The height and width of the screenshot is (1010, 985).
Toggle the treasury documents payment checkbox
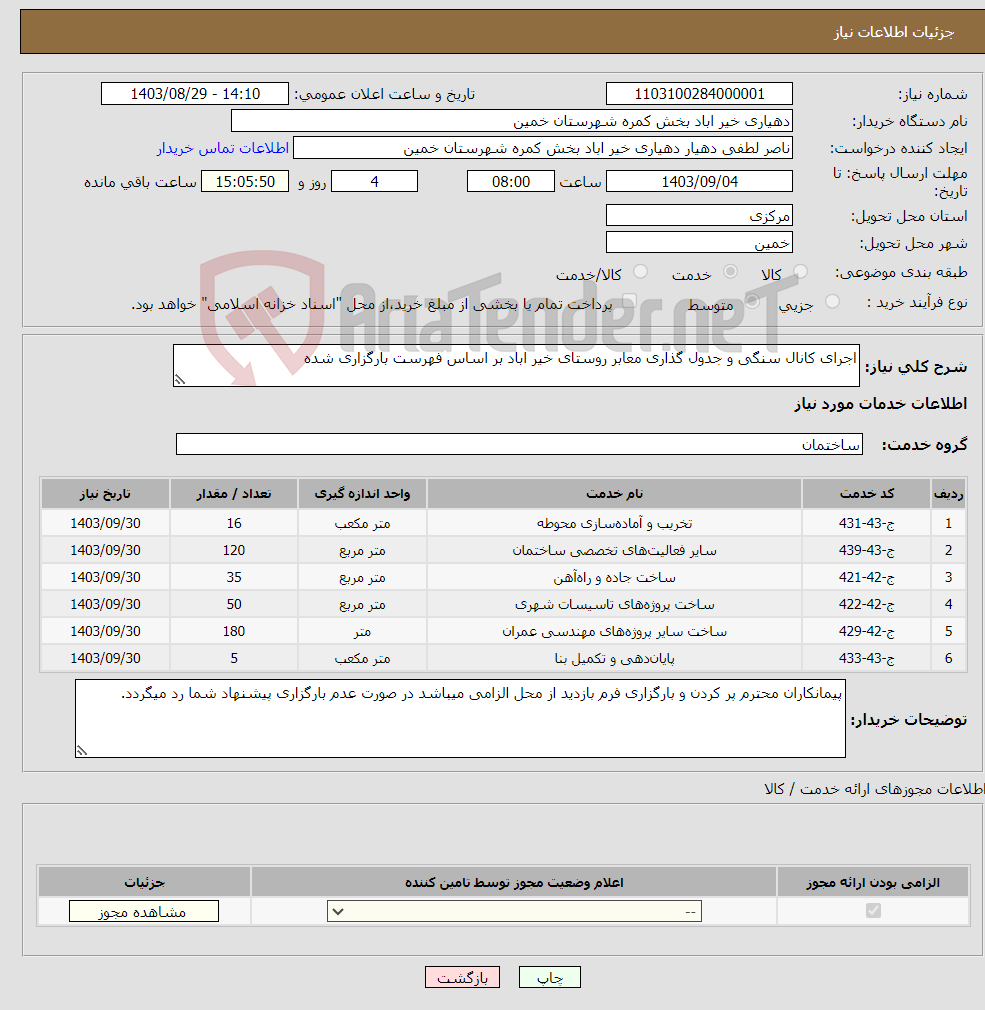click(x=629, y=301)
